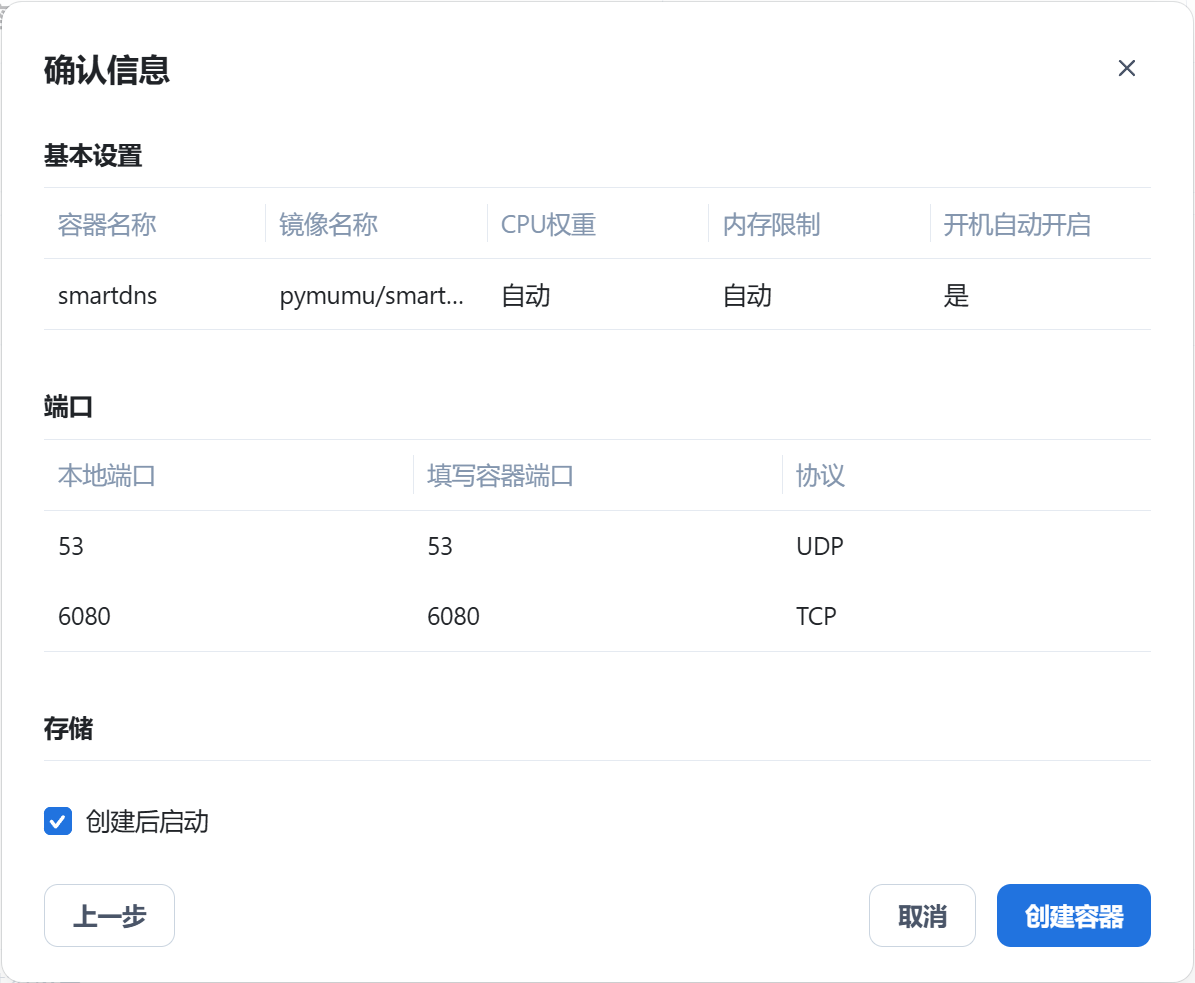Click the 填写容器端口 column header
Image resolution: width=1195 pixels, height=983 pixels.
pos(500,476)
